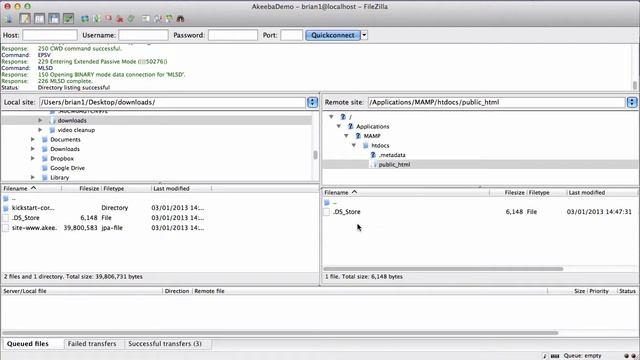Collapse the remote MAMP node

coord(346,136)
